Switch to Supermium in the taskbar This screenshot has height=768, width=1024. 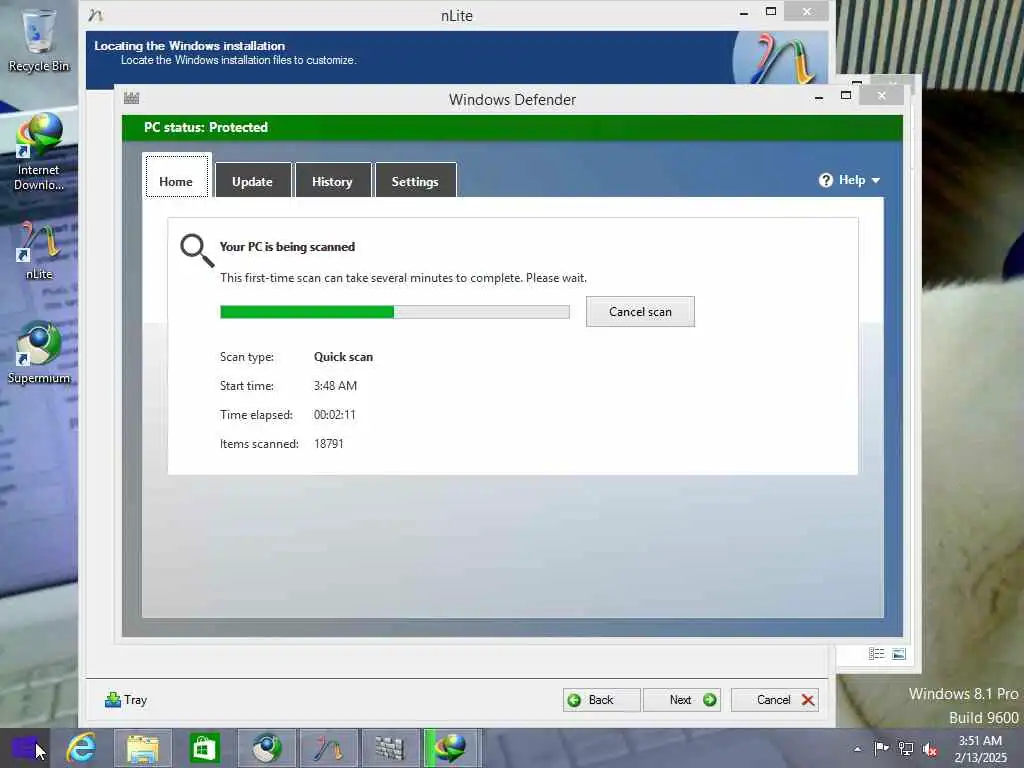pos(266,748)
